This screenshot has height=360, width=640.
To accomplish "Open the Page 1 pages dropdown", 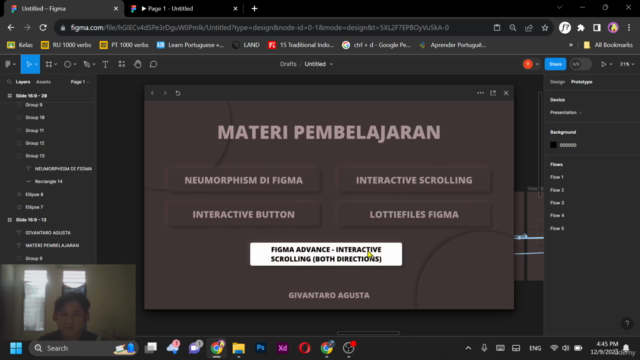I will pos(80,82).
